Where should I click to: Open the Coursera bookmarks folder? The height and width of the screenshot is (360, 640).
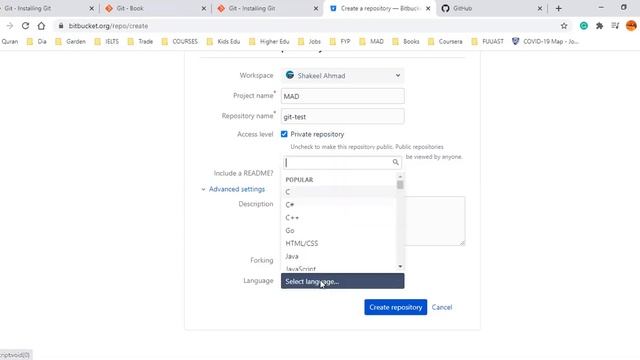445,41
